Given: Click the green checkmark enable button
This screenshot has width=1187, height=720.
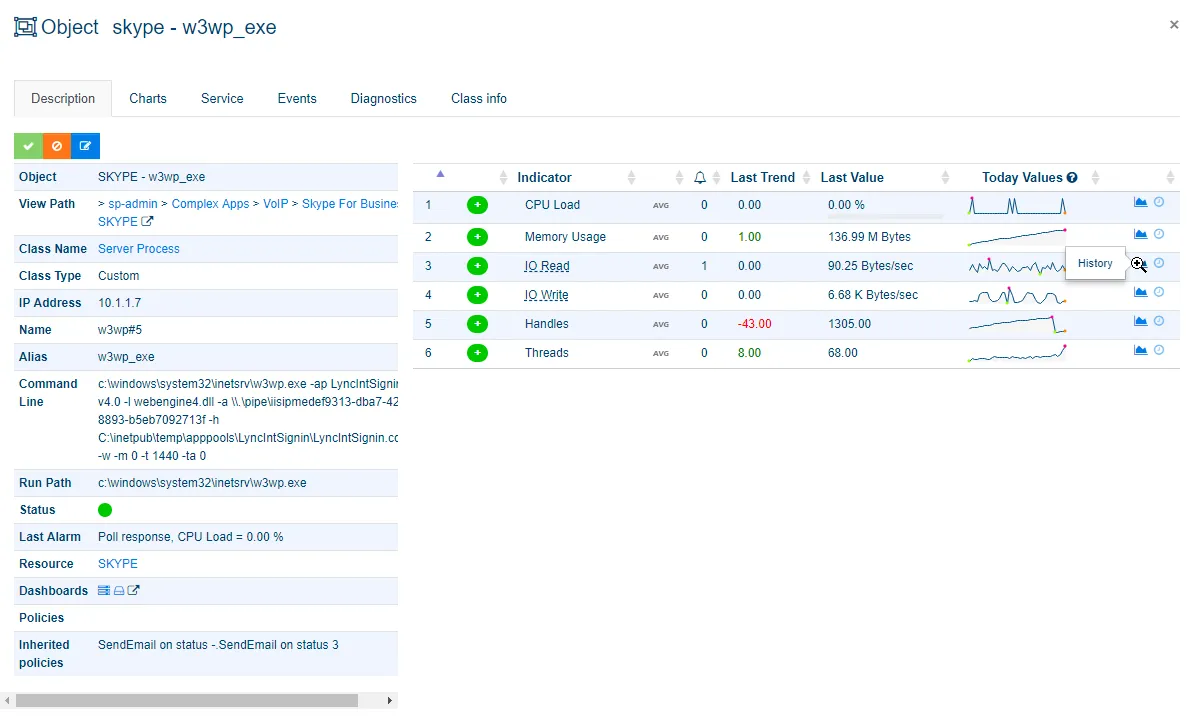Looking at the screenshot, I should click(28, 146).
